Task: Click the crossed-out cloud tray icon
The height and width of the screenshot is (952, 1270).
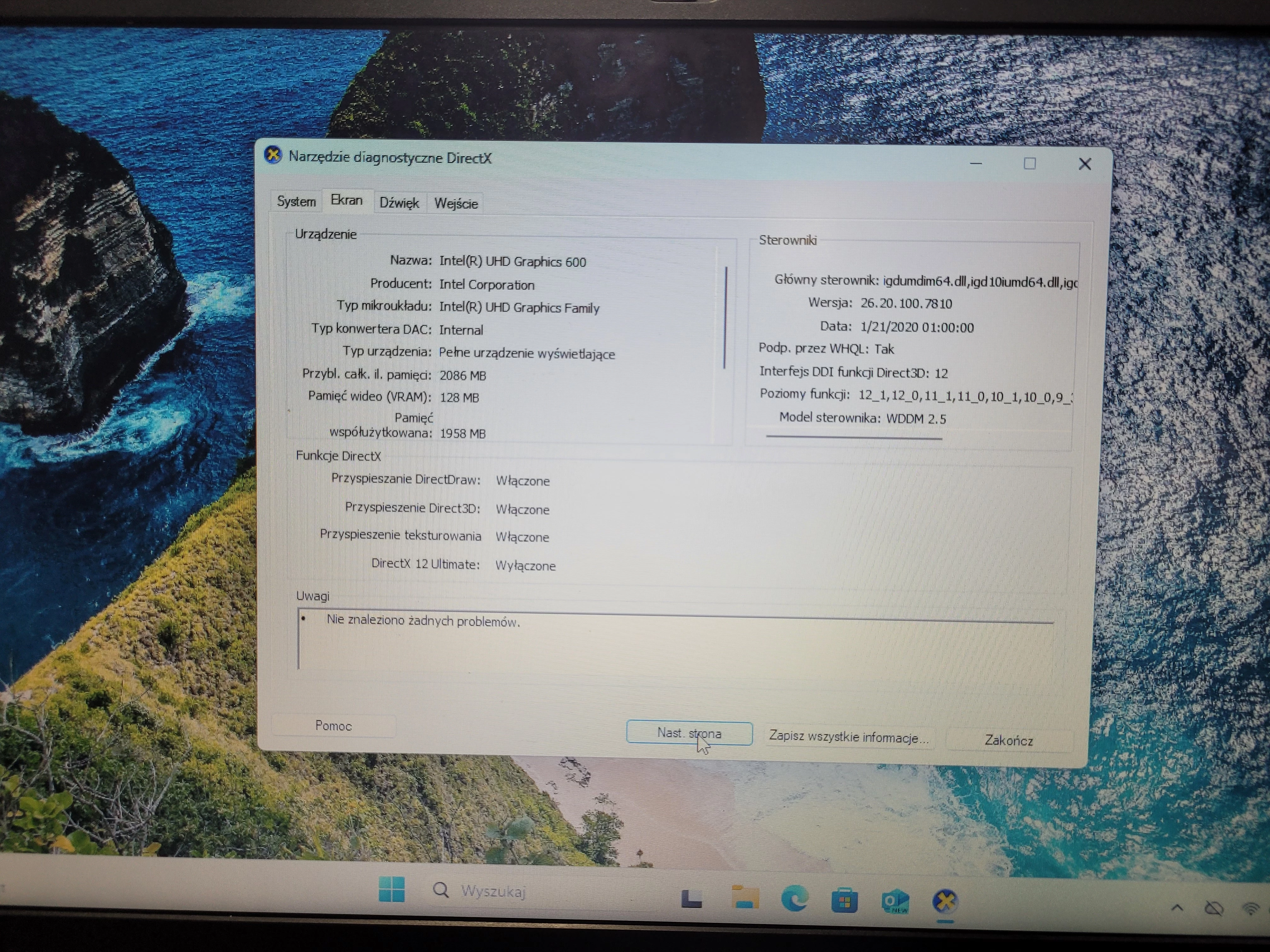Action: 1214,908
